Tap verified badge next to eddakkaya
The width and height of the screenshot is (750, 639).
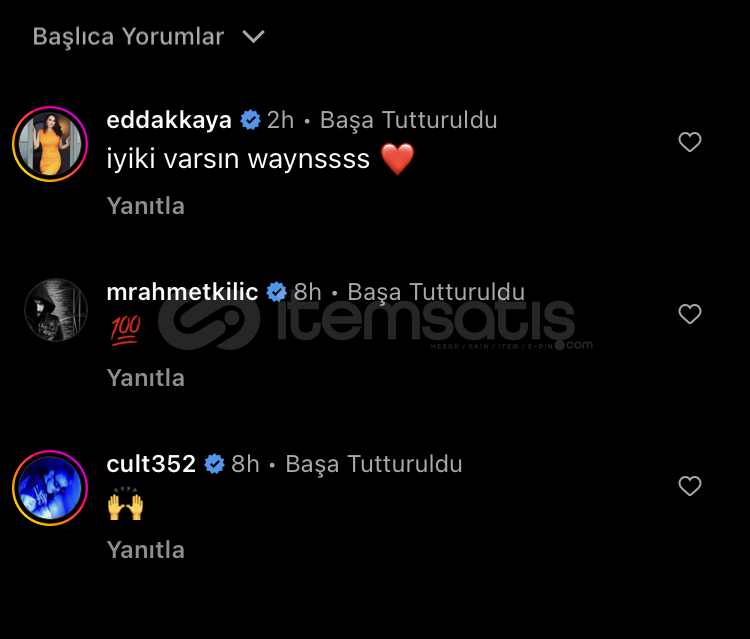250,120
